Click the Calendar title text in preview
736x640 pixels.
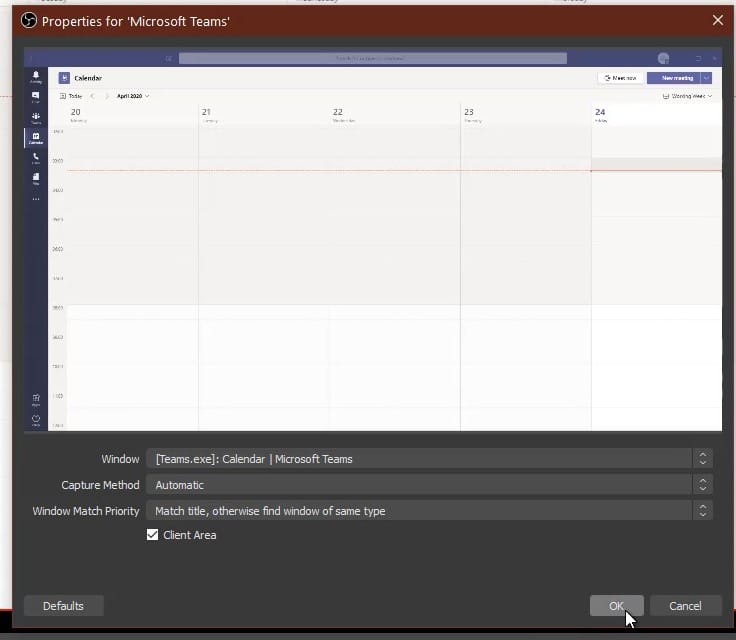88,78
